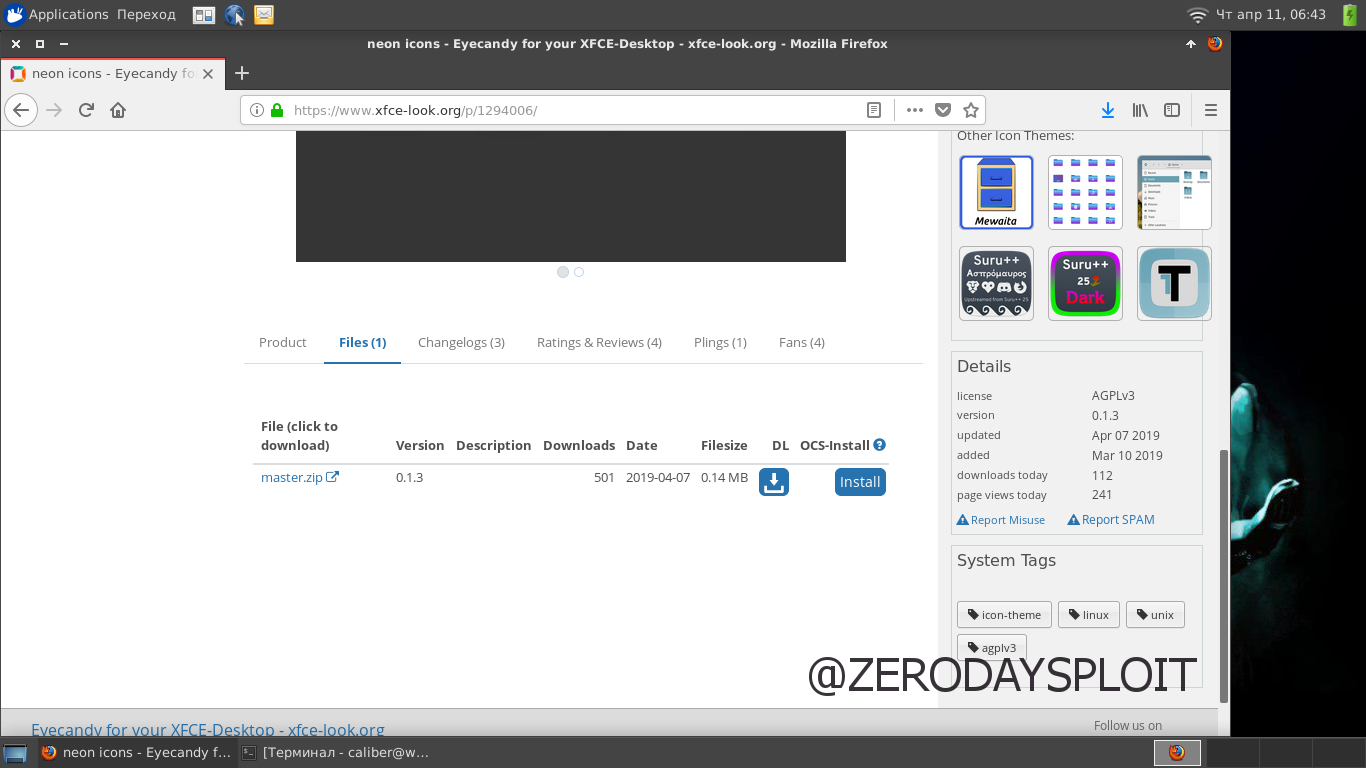Image resolution: width=1366 pixels, height=768 pixels.
Task: Switch to the Product tab
Action: pos(283,342)
